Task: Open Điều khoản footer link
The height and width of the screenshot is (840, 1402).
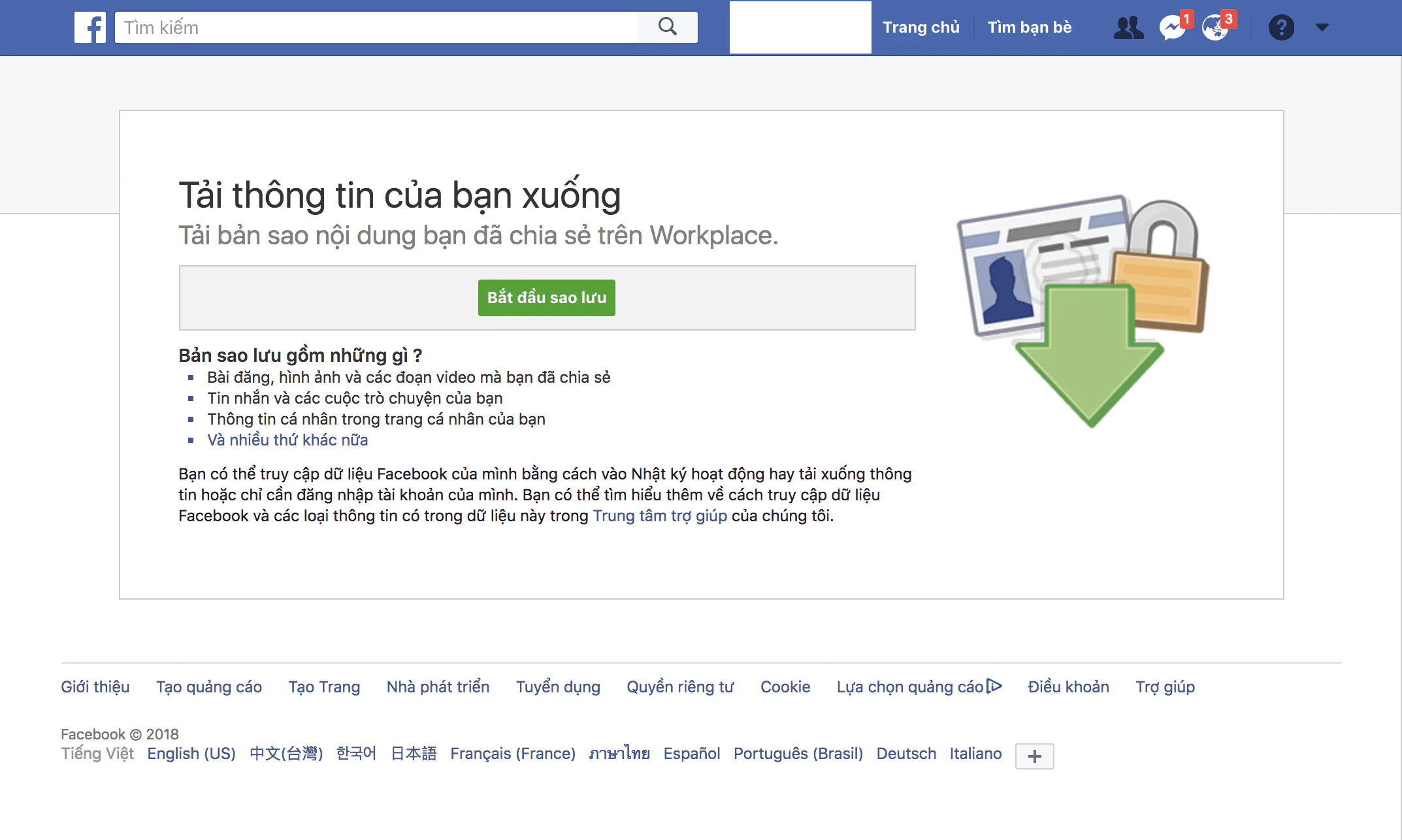Action: click(1068, 687)
